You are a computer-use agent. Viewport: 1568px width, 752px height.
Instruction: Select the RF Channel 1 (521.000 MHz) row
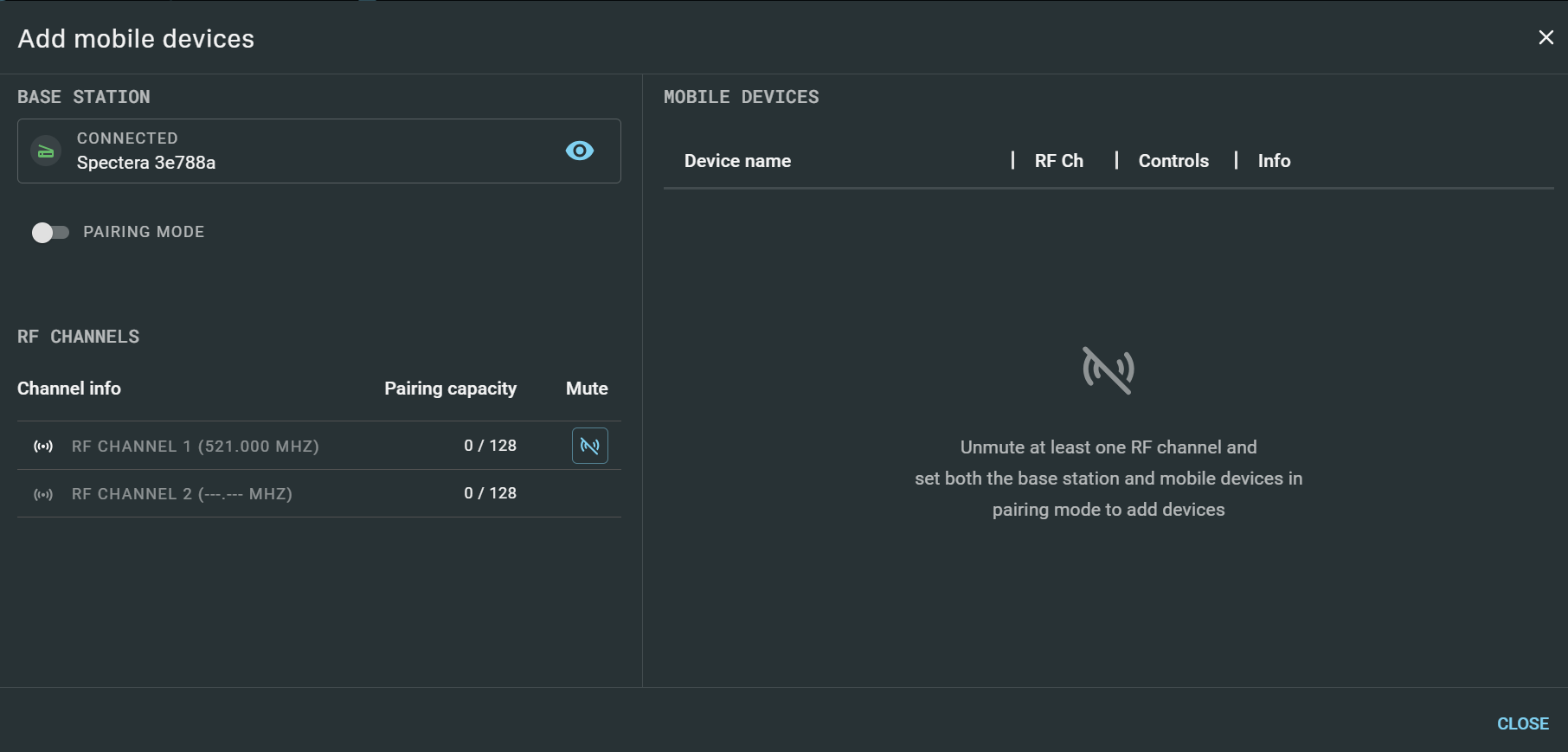(196, 447)
